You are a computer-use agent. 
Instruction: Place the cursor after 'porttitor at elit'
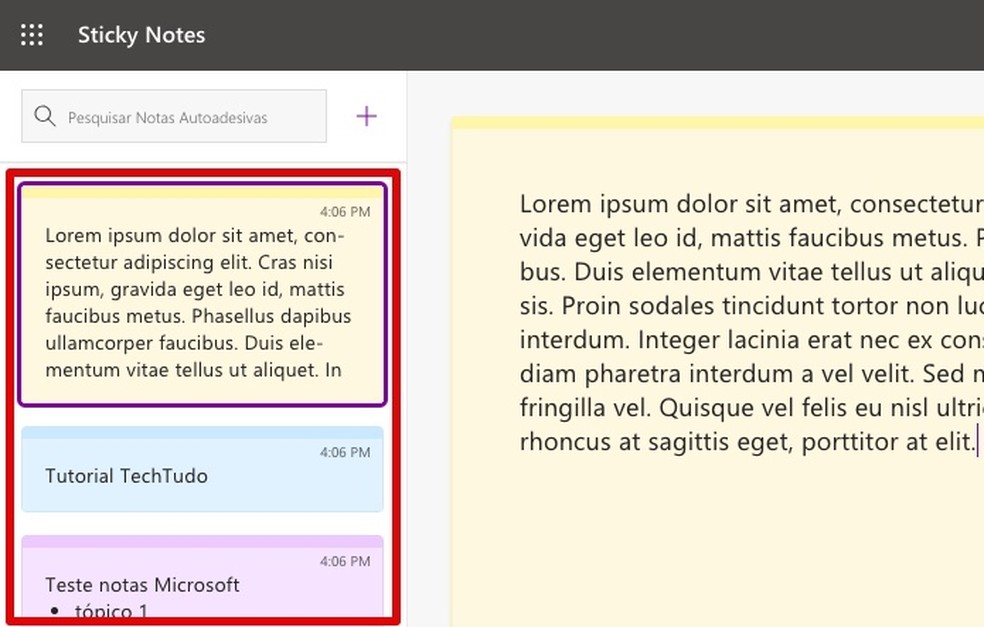pos(976,441)
